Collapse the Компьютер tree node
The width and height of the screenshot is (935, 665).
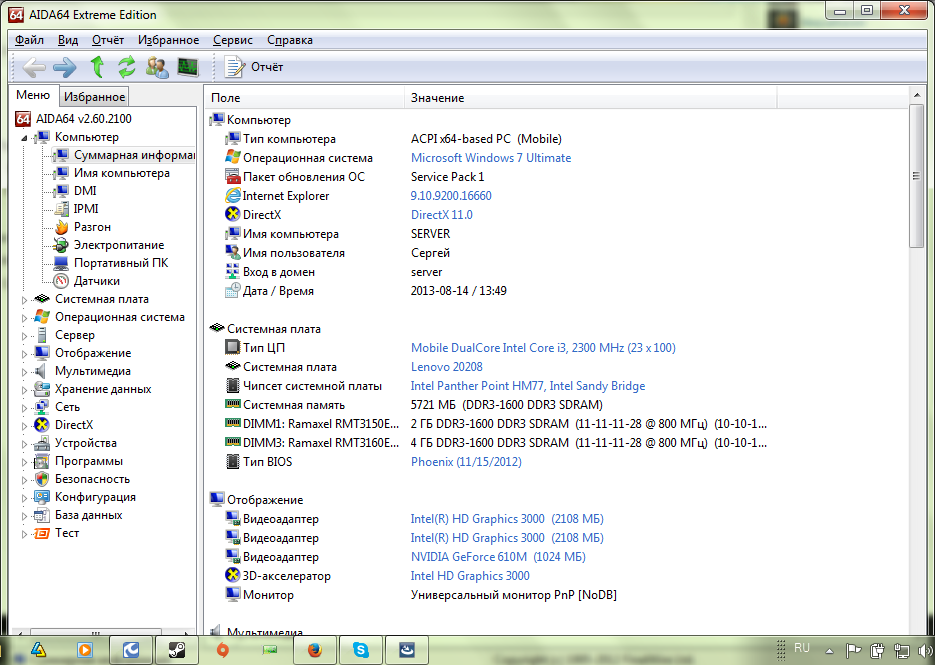click(24, 138)
